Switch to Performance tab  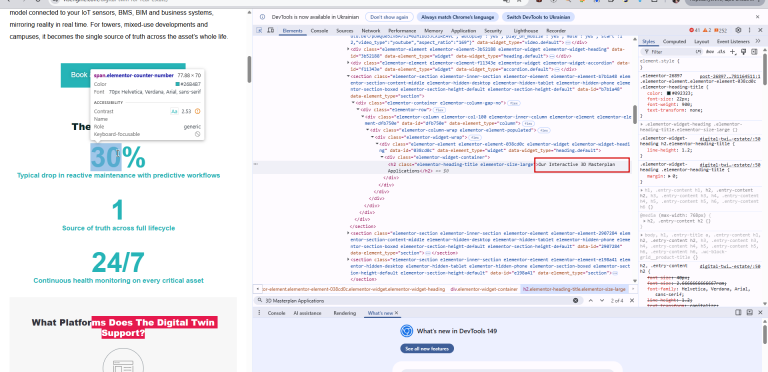tap(402, 31)
